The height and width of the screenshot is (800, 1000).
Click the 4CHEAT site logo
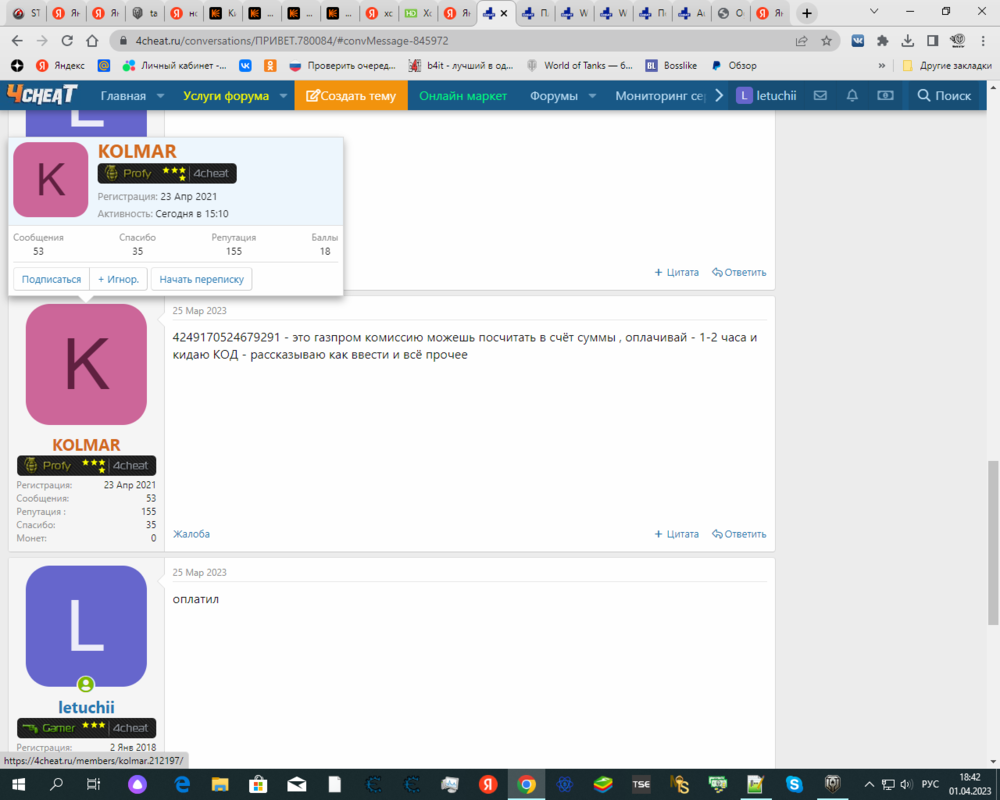tap(42, 95)
